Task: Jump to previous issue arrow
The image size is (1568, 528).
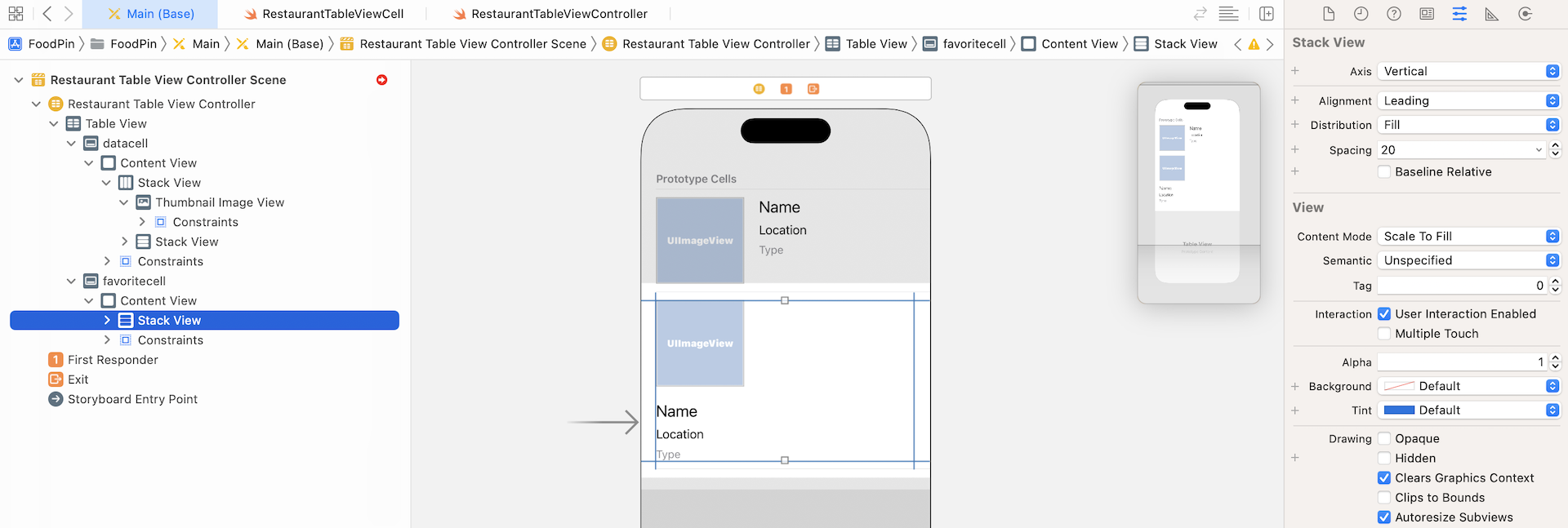Action: tap(1237, 44)
